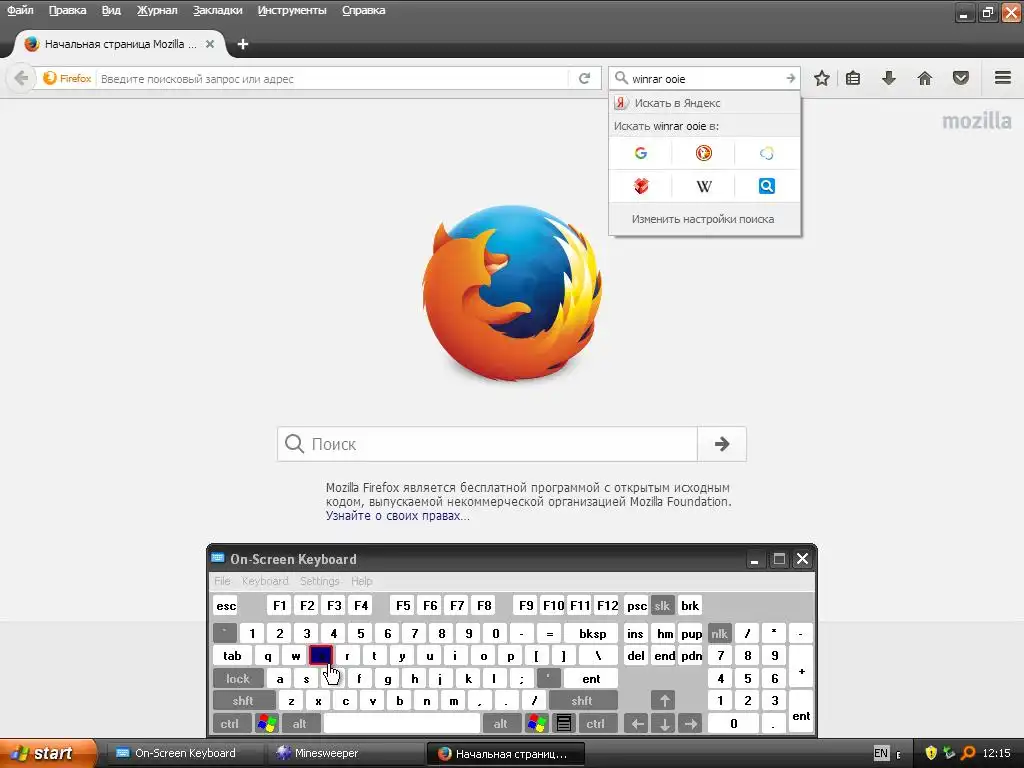
Task: Open the Вид menu
Action: 111,10
